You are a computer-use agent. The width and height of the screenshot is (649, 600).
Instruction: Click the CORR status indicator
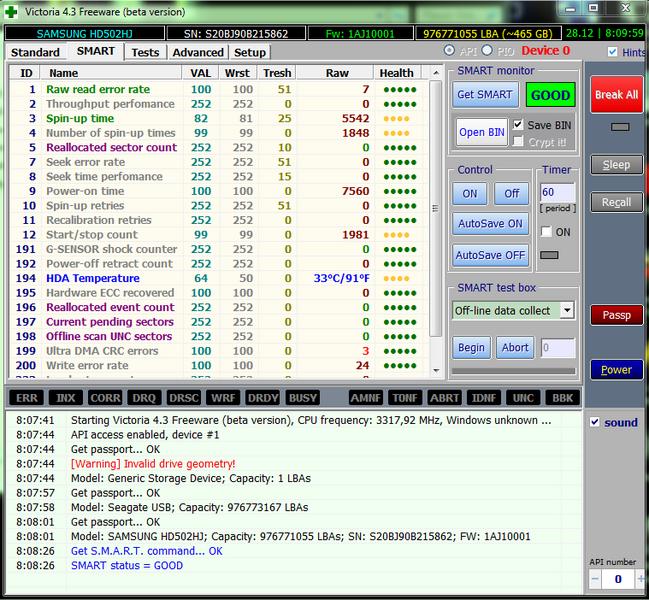pyautogui.click(x=105, y=398)
